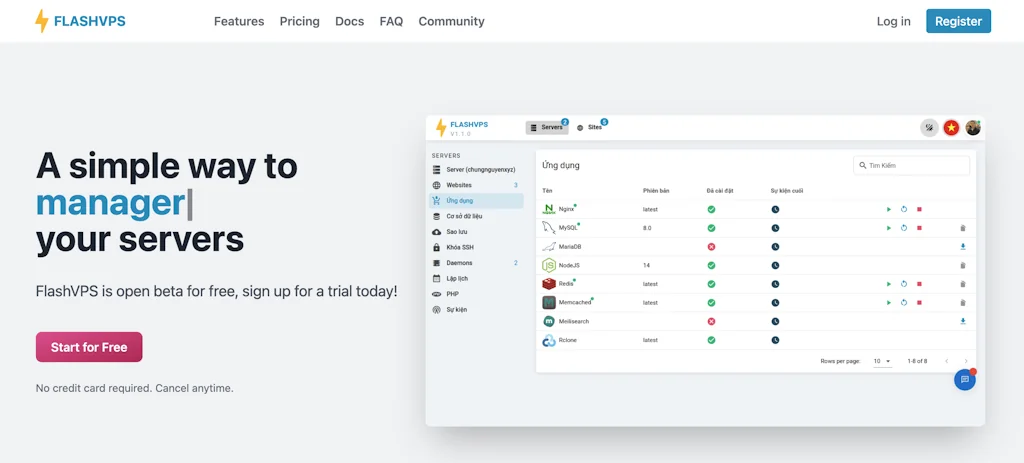Viewport: 1024px width, 463px height.
Task: Click the MySQL version 8.0 cell
Action: pos(647,228)
